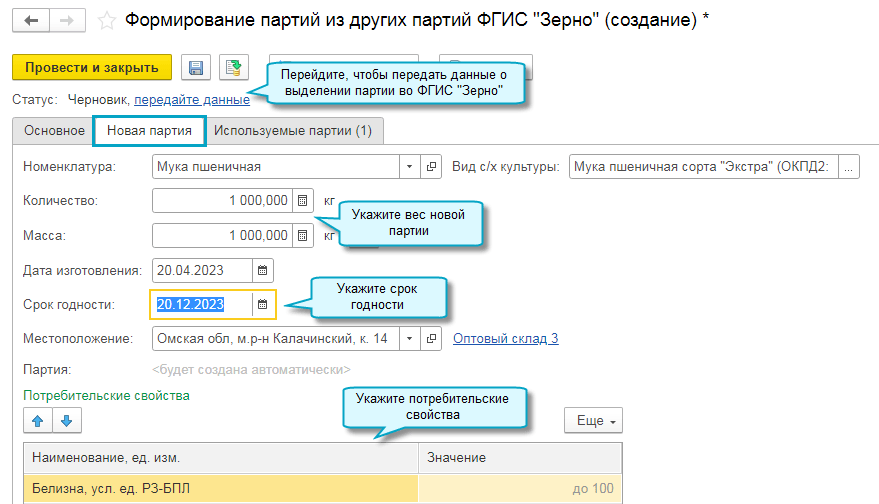Click the Срок годности date field
The height and width of the screenshot is (504, 879).
(202, 304)
